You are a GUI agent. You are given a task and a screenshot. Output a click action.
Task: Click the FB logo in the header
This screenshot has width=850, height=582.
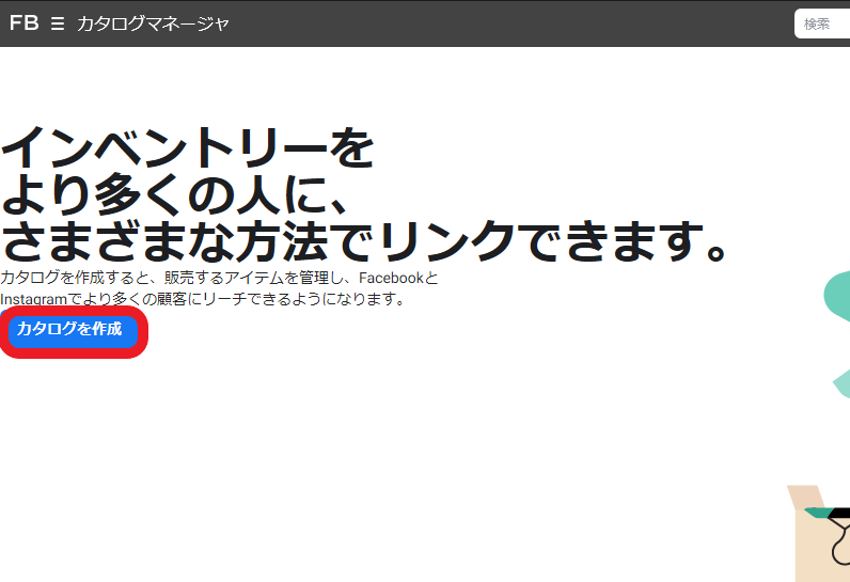coord(23,23)
